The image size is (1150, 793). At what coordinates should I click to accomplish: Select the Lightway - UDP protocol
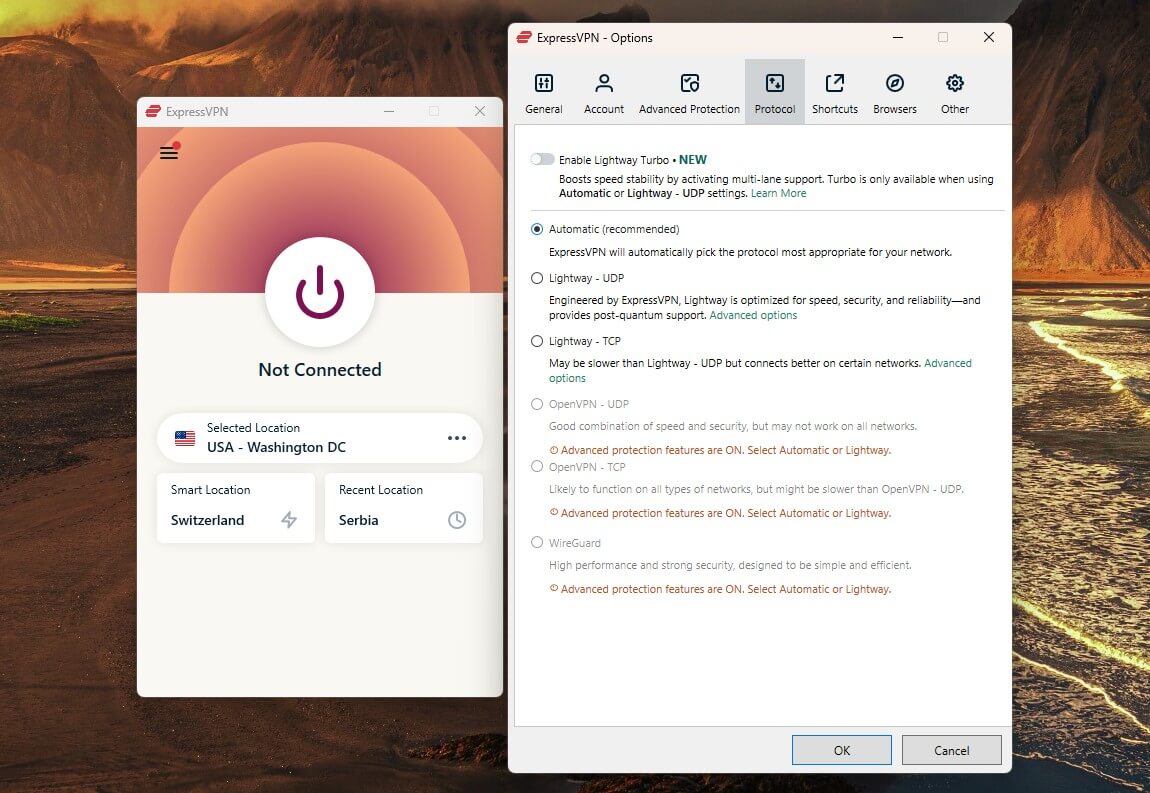[536, 278]
